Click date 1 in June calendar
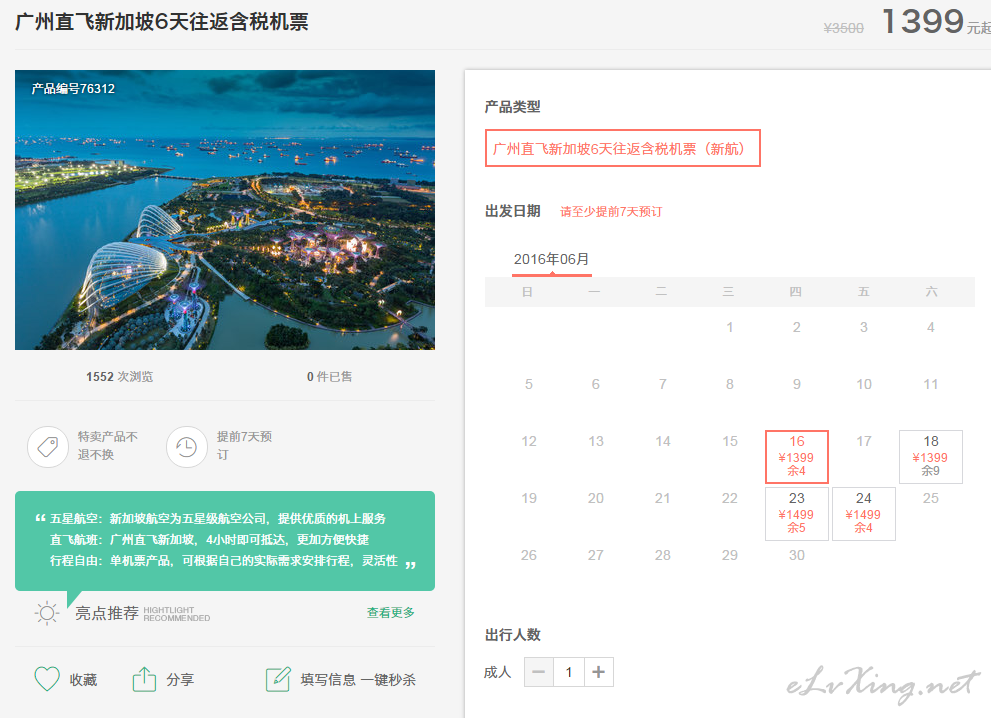991x718 pixels. coord(729,327)
